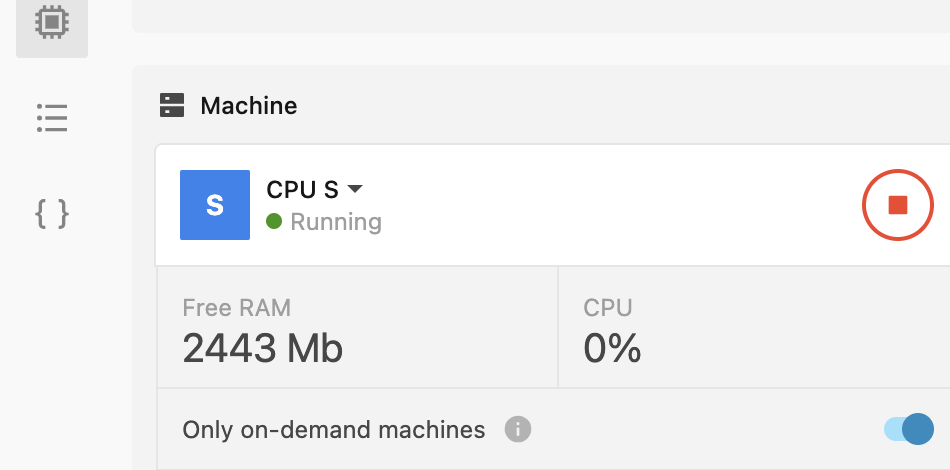Click the empty panel above Machine section
Screen dimensions: 950x470
(x=540, y=15)
